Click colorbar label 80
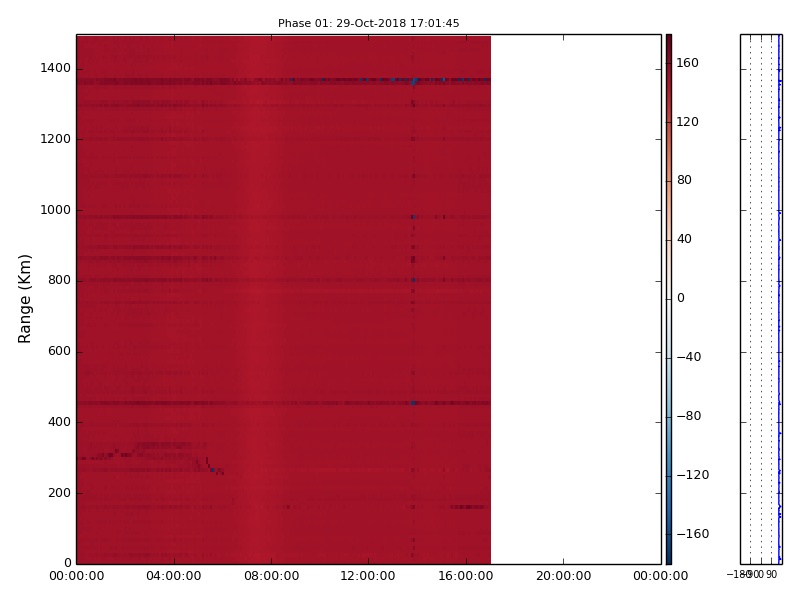The height and width of the screenshot is (600, 800). coord(684,180)
